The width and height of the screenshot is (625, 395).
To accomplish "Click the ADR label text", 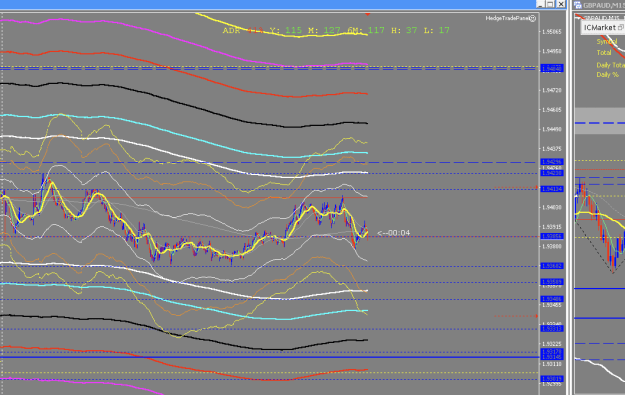I will click(x=231, y=31).
